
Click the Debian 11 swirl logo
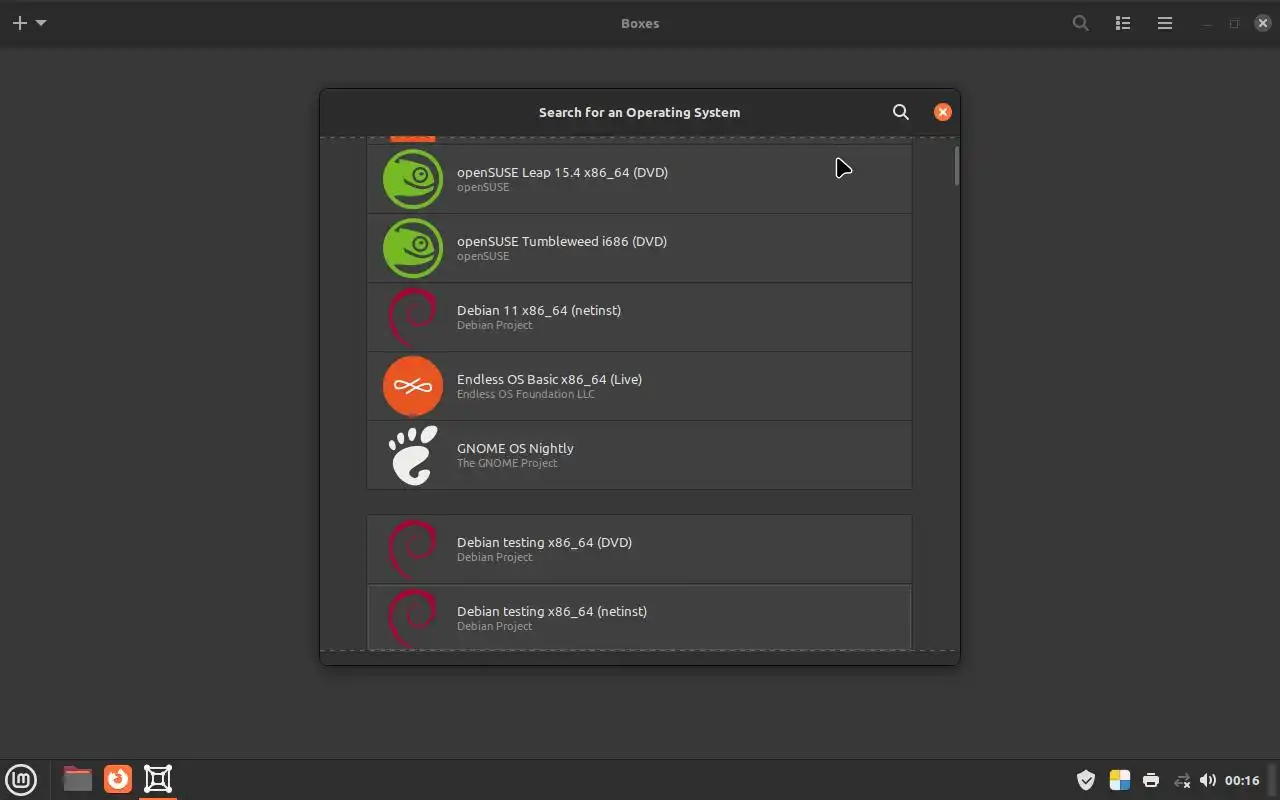point(412,317)
